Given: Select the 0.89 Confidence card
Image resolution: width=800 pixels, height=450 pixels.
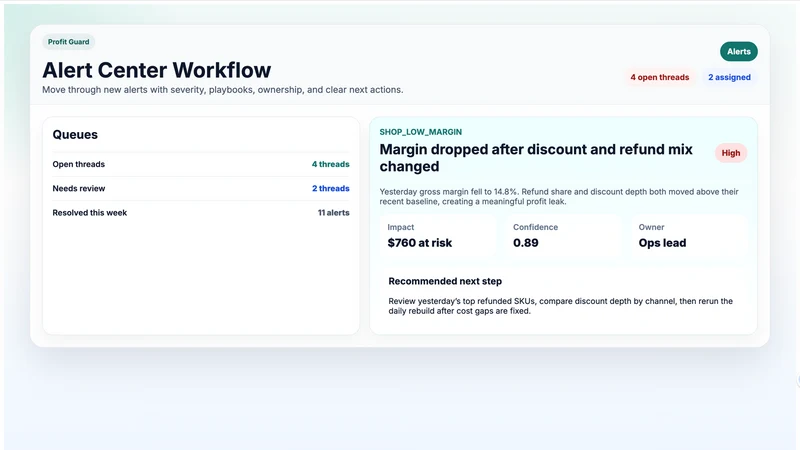Looking at the screenshot, I should click(x=563, y=236).
